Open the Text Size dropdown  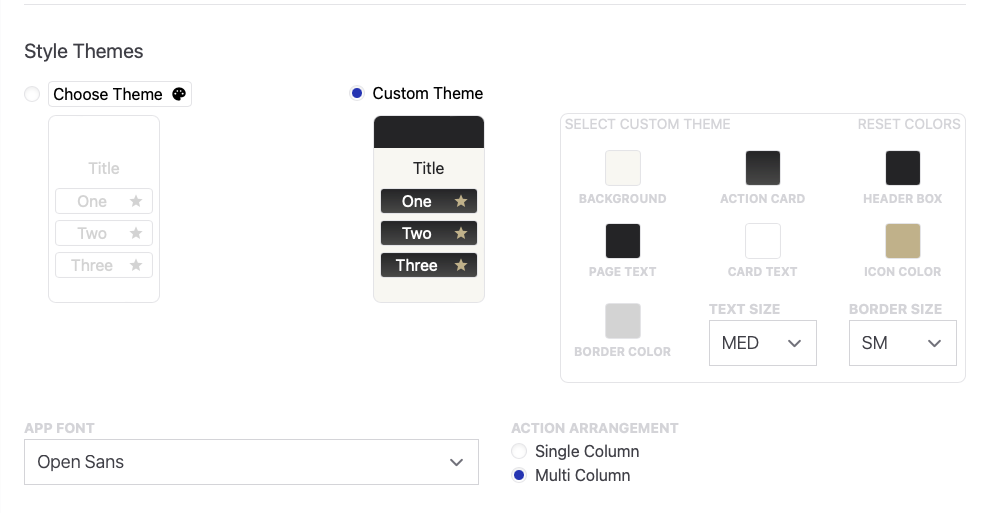point(762,343)
